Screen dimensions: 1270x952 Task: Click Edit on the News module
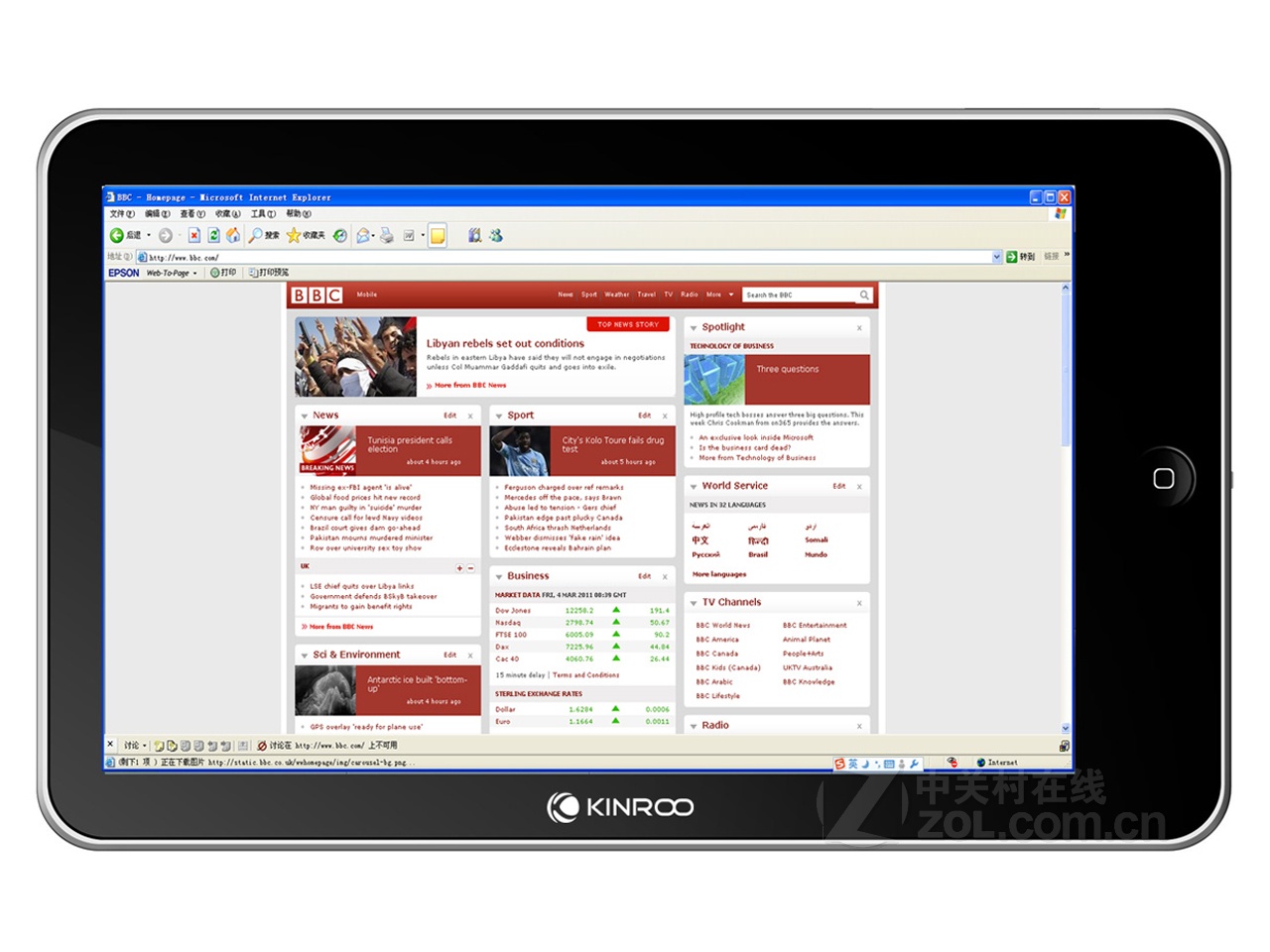click(x=449, y=416)
